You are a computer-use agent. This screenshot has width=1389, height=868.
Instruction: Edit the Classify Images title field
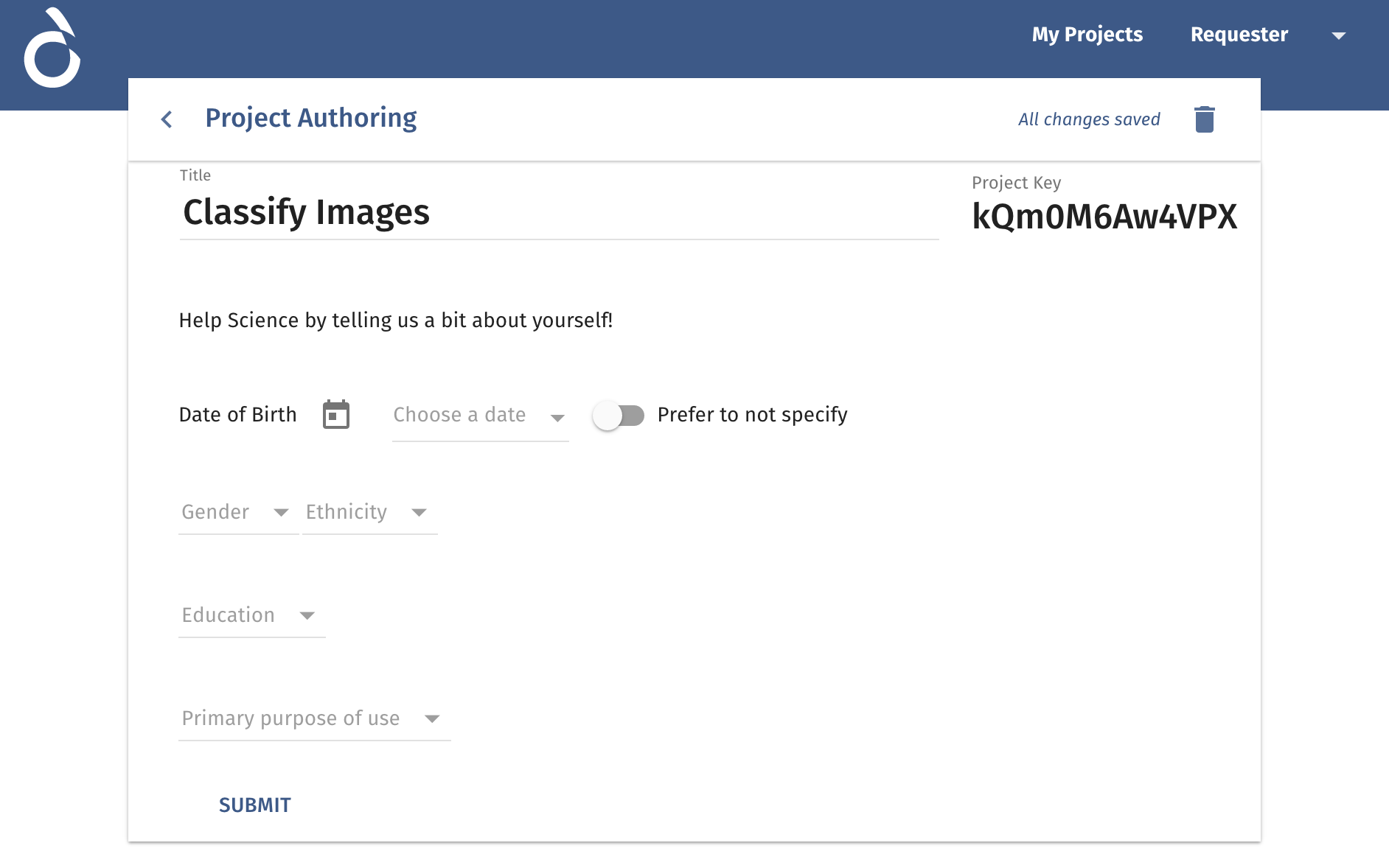559,213
